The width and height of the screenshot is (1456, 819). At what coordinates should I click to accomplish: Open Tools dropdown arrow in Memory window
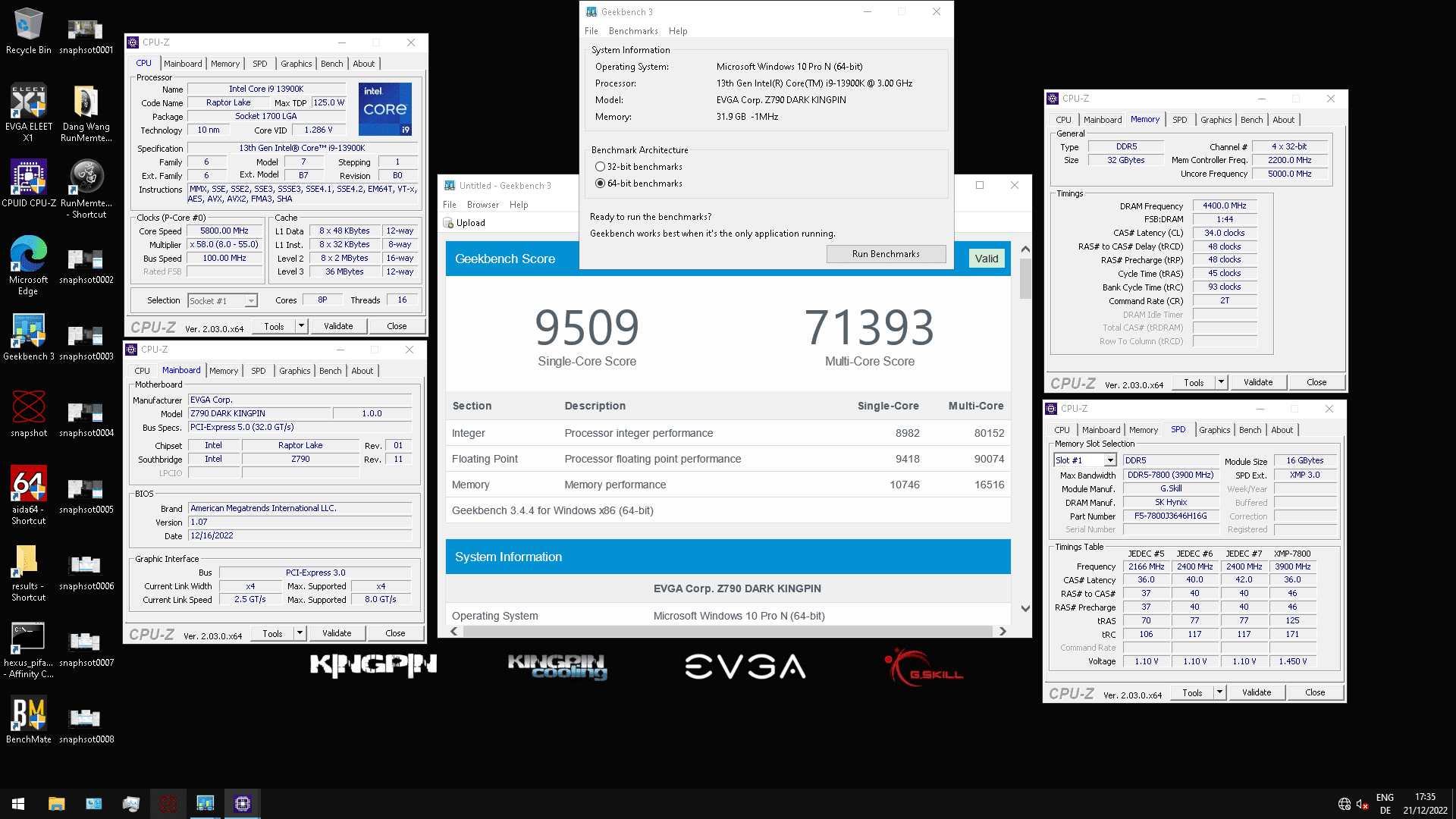pyautogui.click(x=1221, y=382)
